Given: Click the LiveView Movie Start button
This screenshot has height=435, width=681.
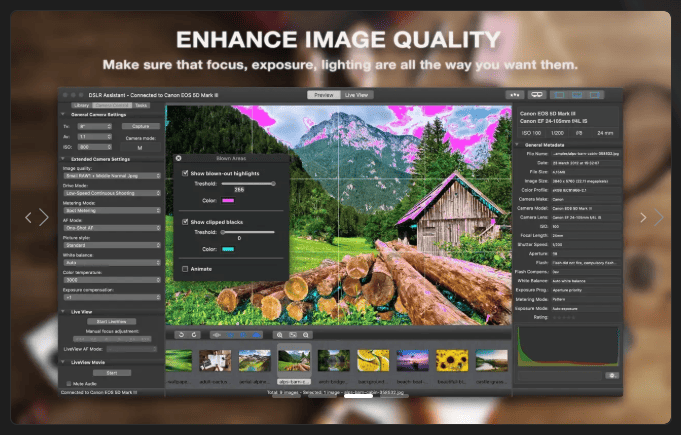Looking at the screenshot, I should (112, 372).
